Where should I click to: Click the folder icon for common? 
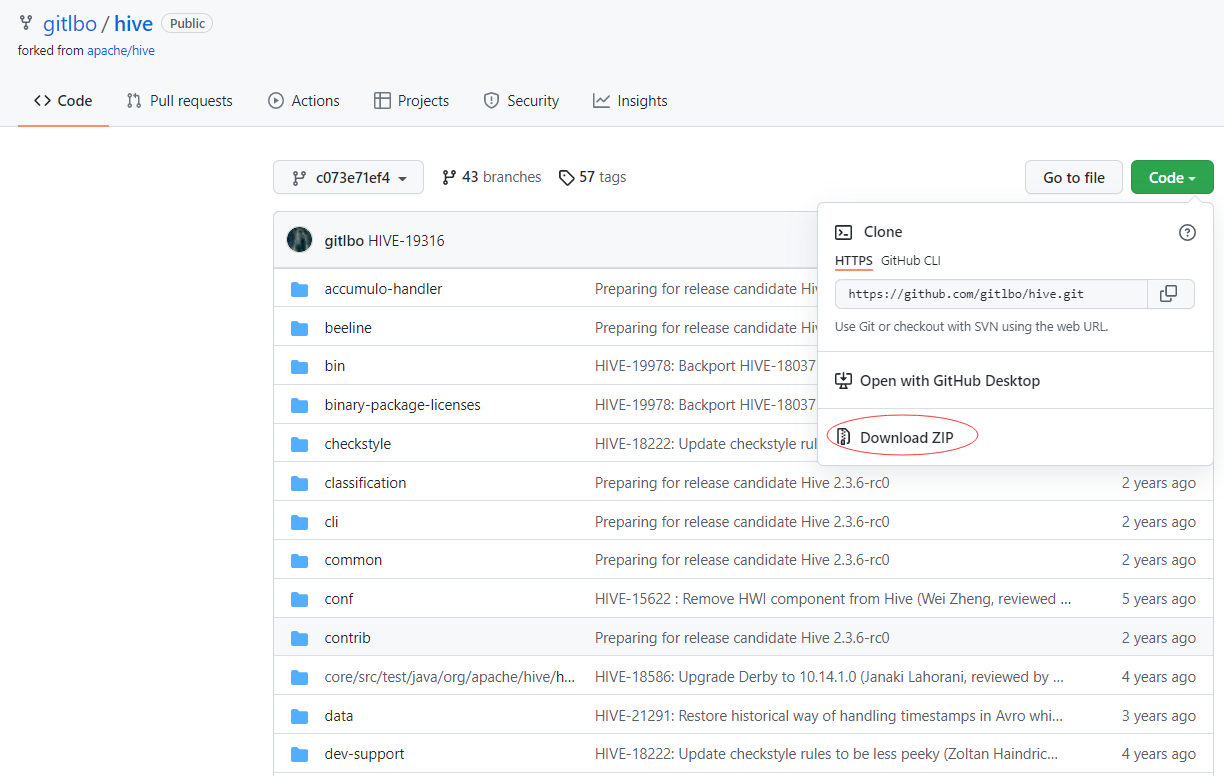click(299, 560)
